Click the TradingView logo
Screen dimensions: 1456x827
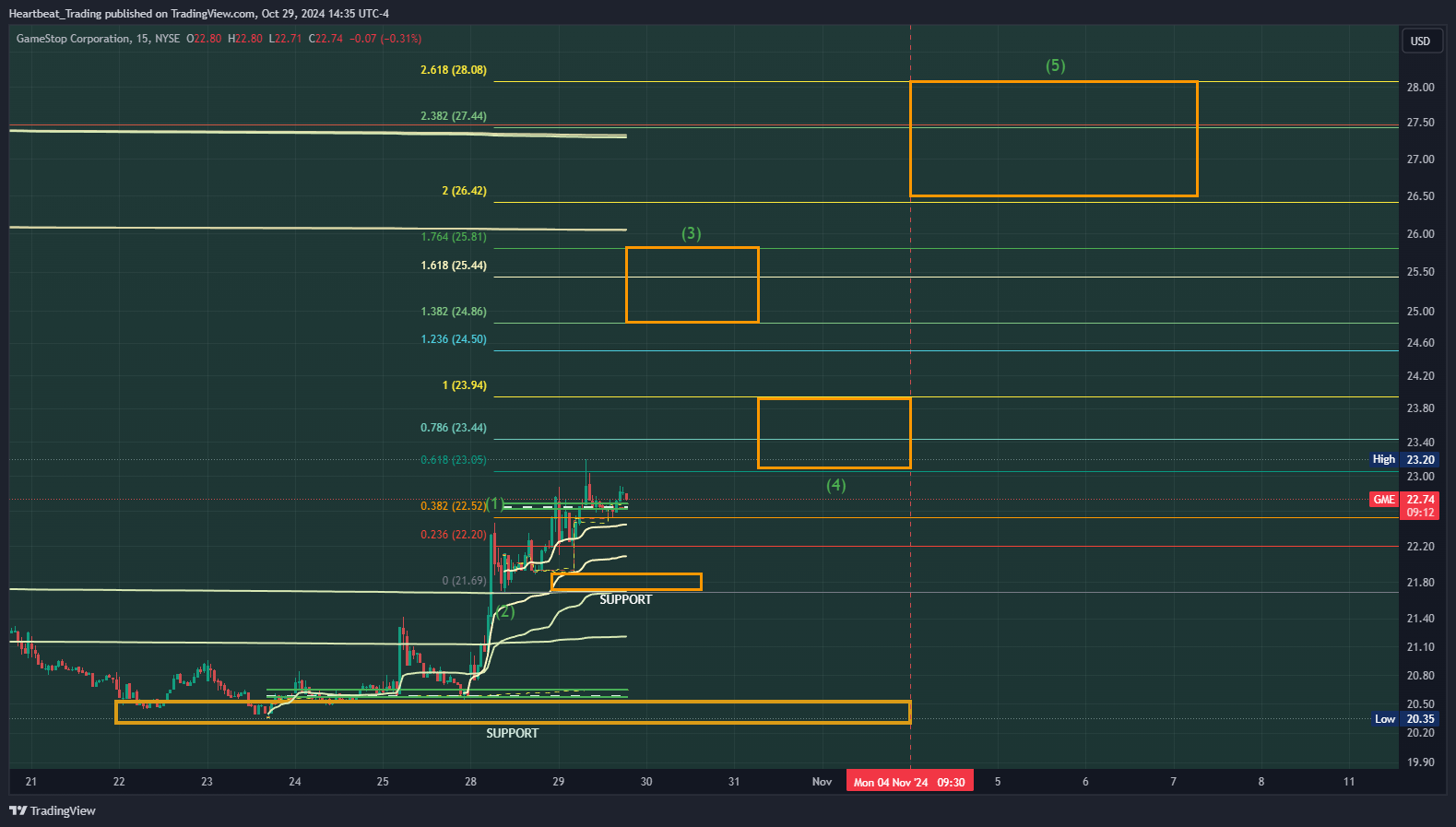(53, 811)
